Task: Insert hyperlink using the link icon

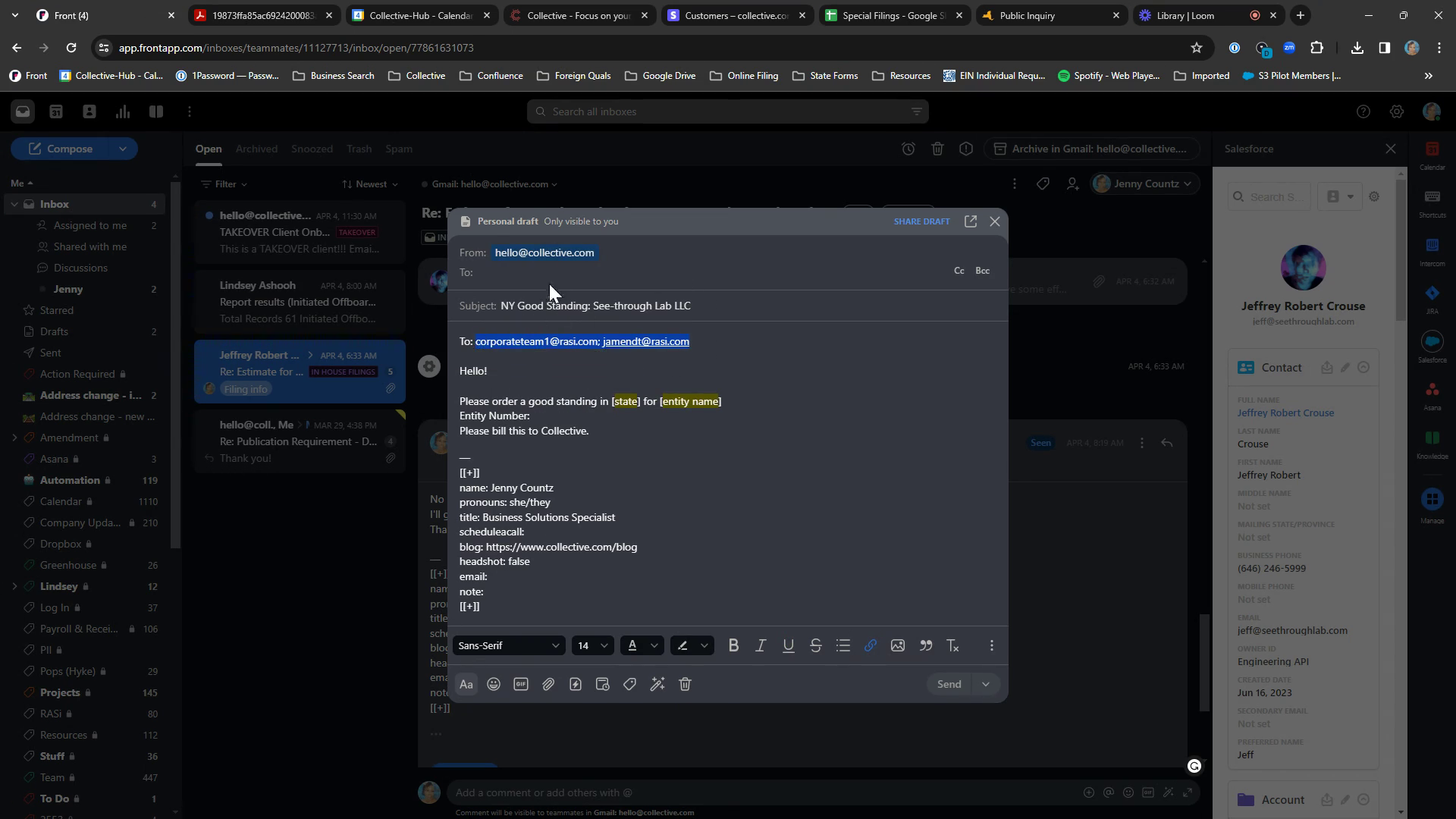Action: 871,645
